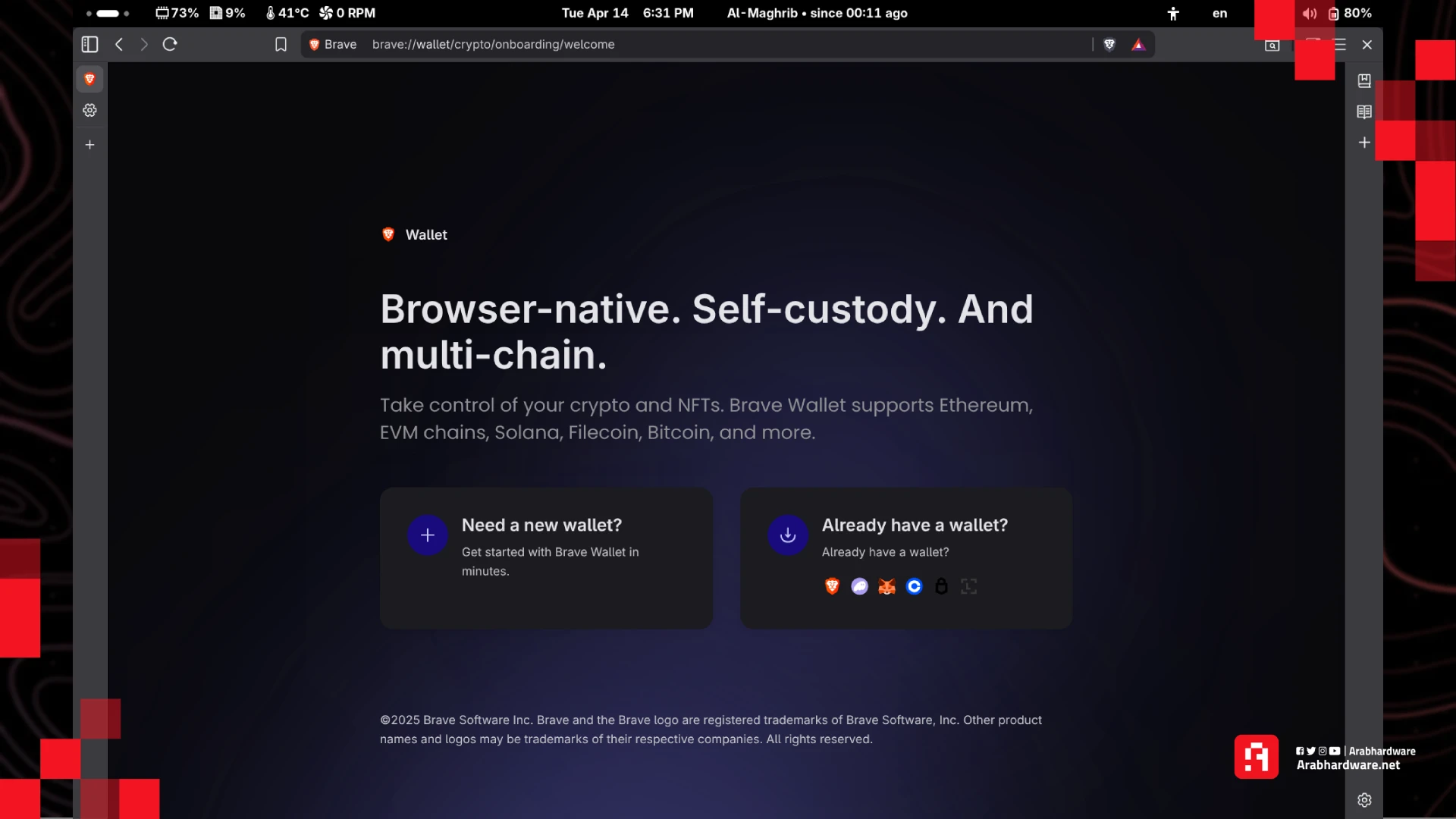1456x819 pixels.
Task: Select the Brave Shields icon in the address bar
Action: pyautogui.click(x=1109, y=44)
